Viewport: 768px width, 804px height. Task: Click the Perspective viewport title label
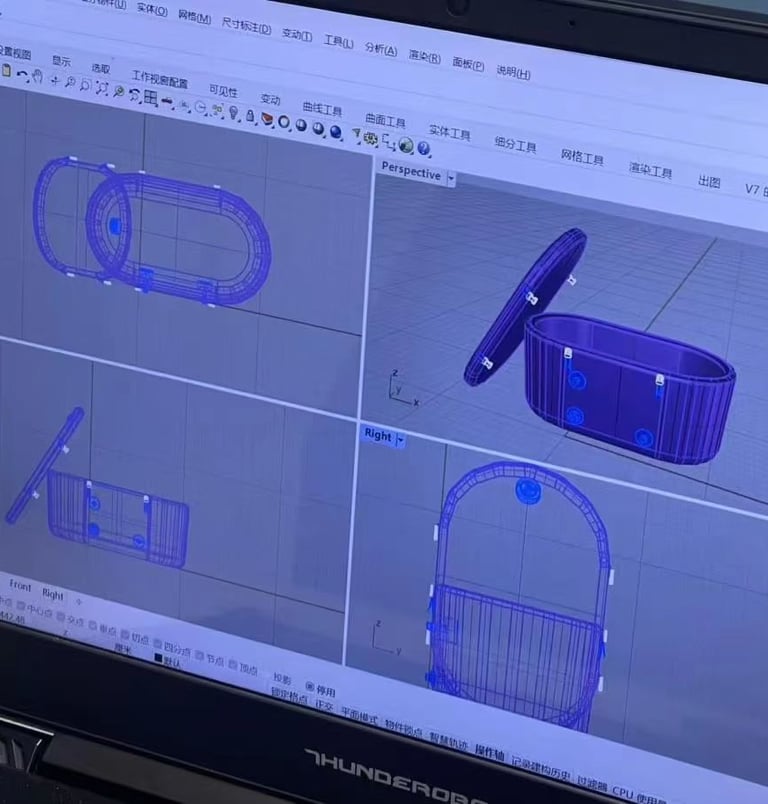[x=411, y=171]
